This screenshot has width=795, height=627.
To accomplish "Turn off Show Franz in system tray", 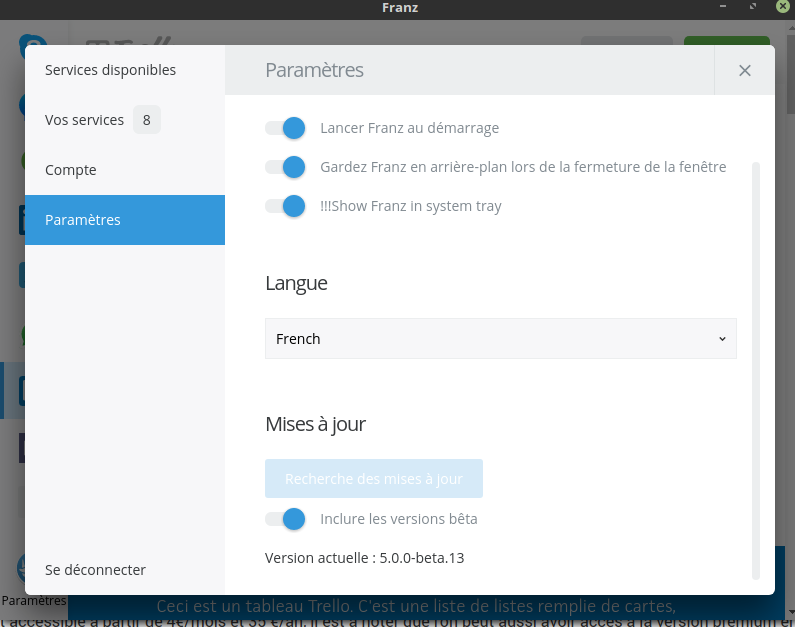I will tap(285, 206).
